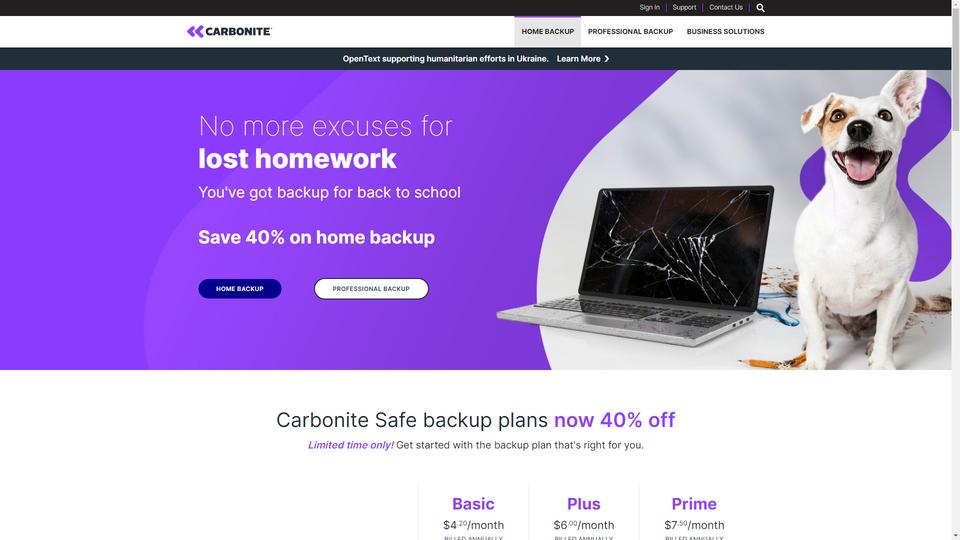Click the Carbonite logo
Screen dimensions: 960x540
coord(229,31)
